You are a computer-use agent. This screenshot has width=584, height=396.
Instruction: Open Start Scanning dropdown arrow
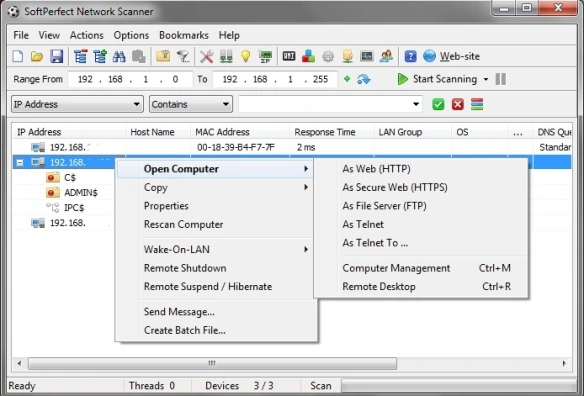486,79
